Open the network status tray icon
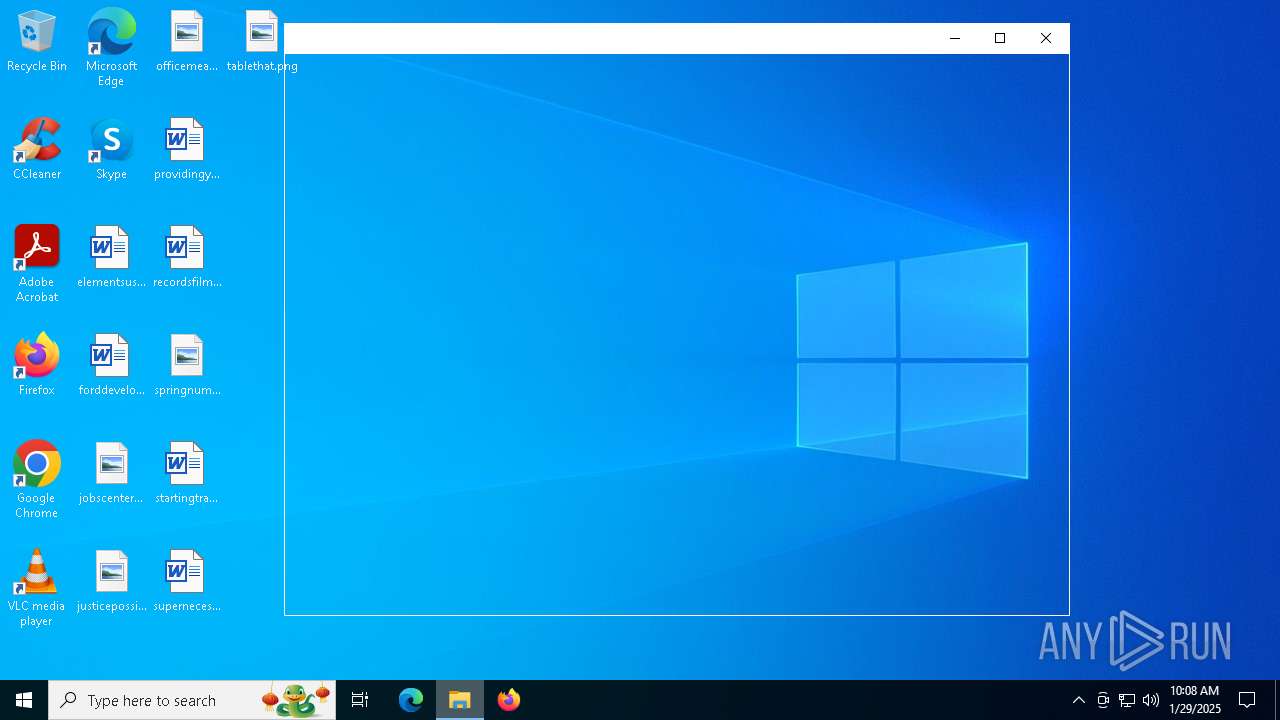The height and width of the screenshot is (720, 1280). (x=1127, y=700)
